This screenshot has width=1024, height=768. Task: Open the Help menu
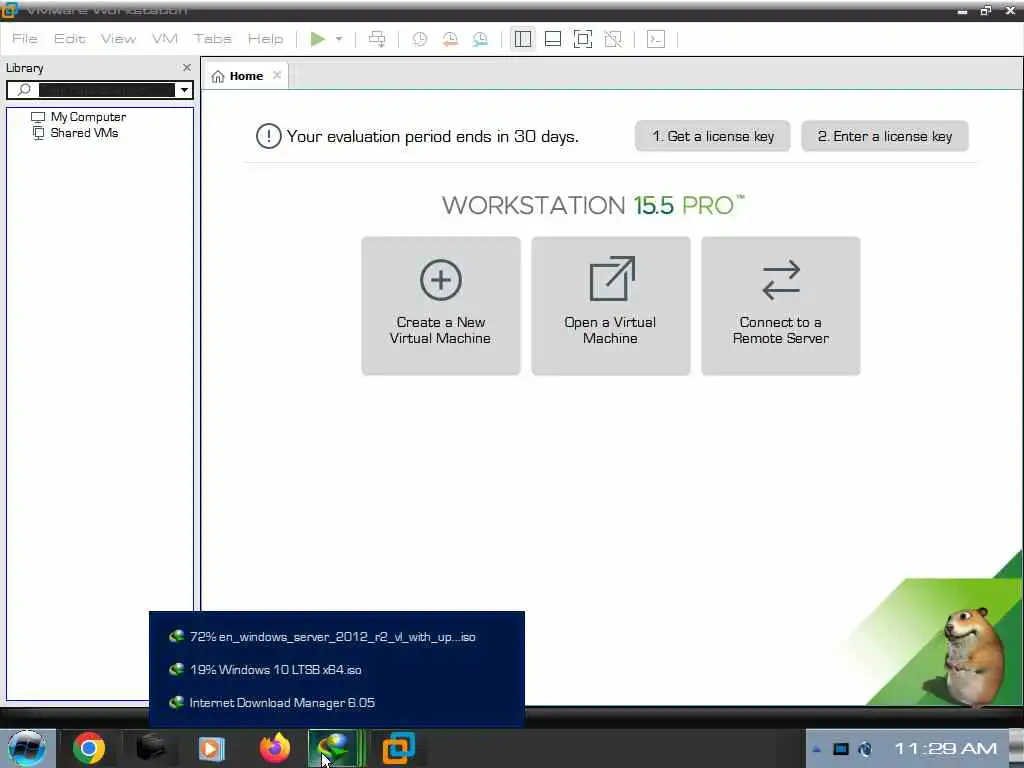[x=265, y=39]
